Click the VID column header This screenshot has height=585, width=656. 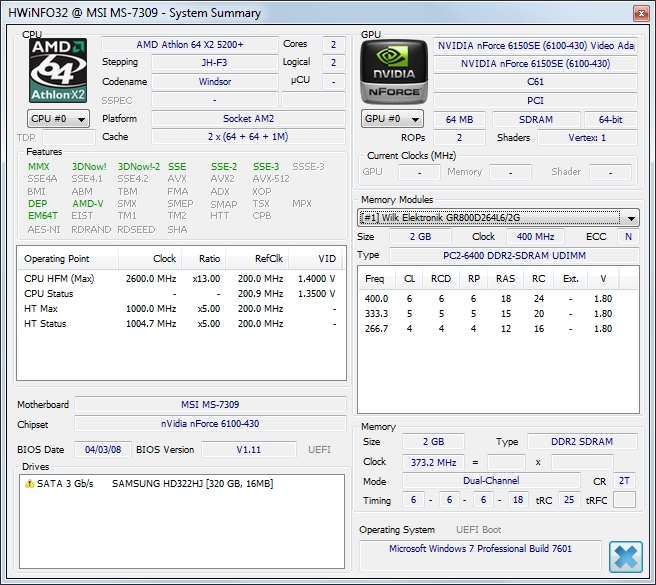[x=315, y=259]
